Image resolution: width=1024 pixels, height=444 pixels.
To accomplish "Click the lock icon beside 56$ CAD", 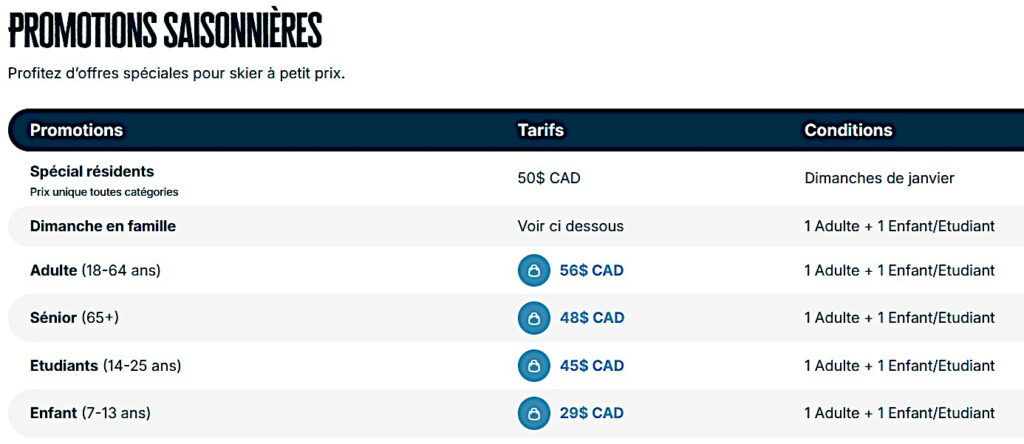I will 534,271.
